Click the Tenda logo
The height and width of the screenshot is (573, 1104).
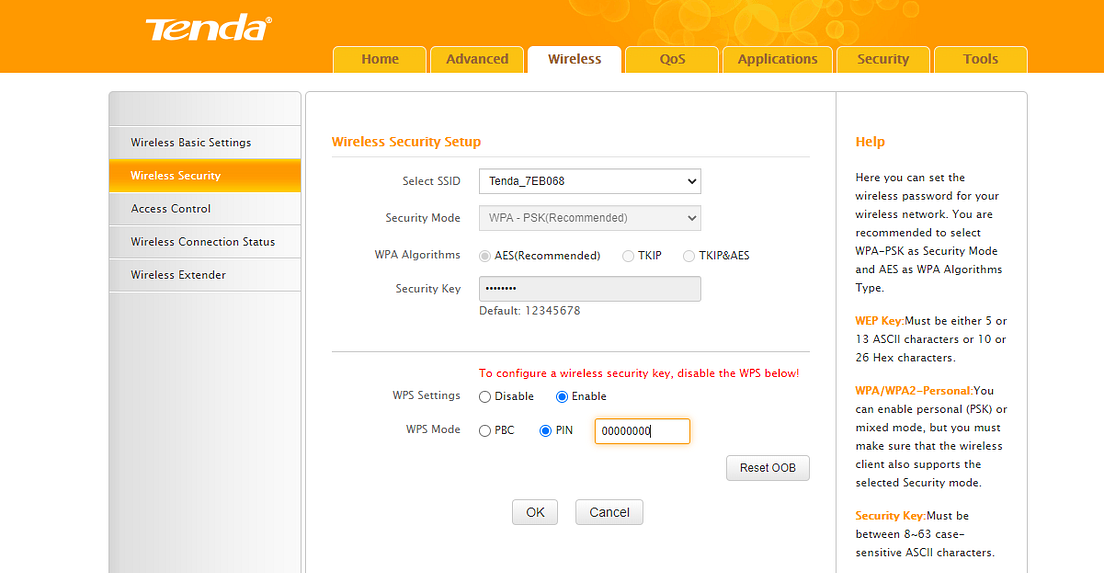(208, 28)
